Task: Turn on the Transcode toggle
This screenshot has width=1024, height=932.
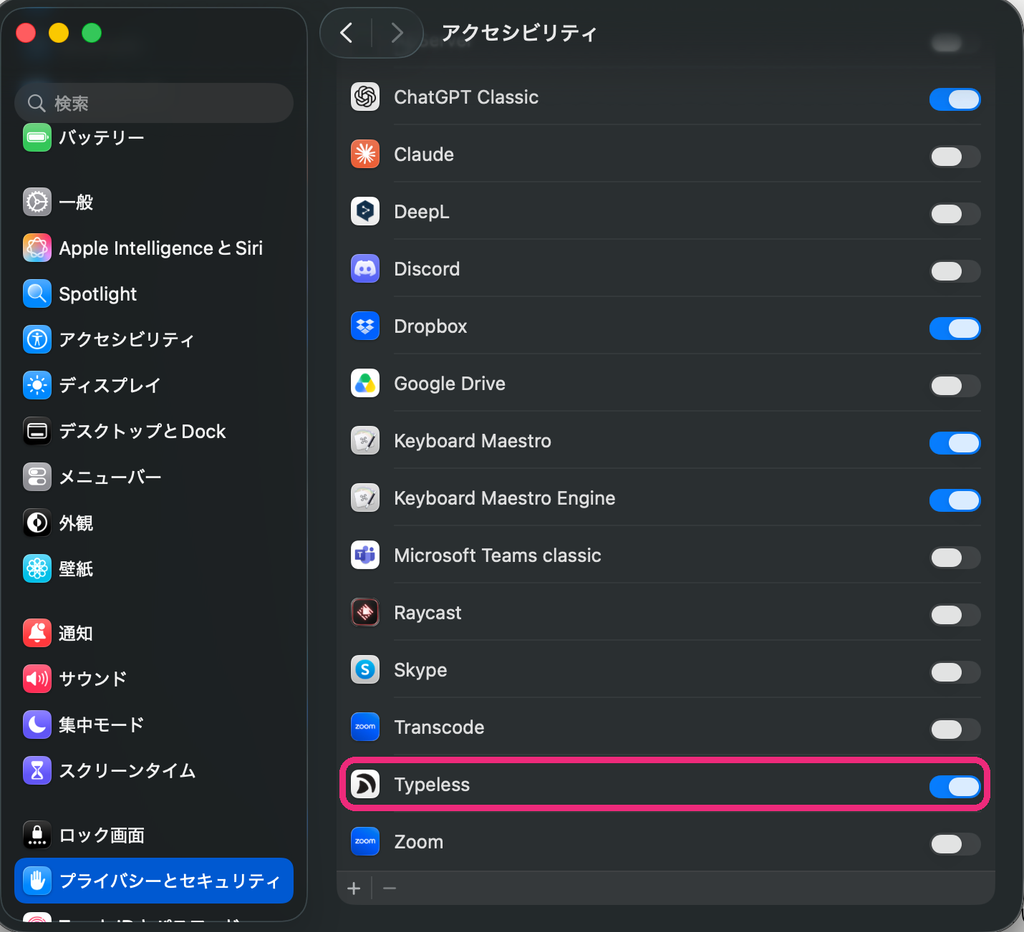Action: click(955, 730)
